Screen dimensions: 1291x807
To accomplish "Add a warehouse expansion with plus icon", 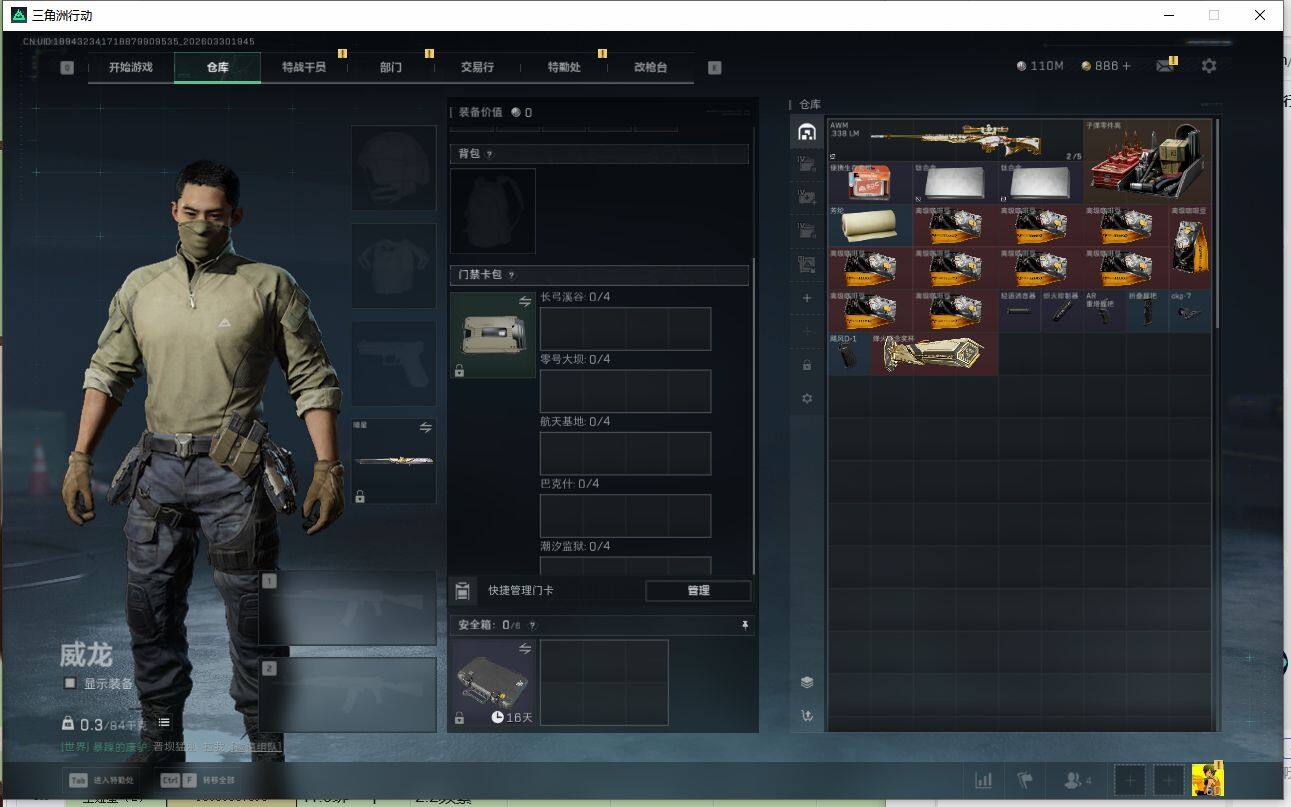I will click(x=807, y=298).
